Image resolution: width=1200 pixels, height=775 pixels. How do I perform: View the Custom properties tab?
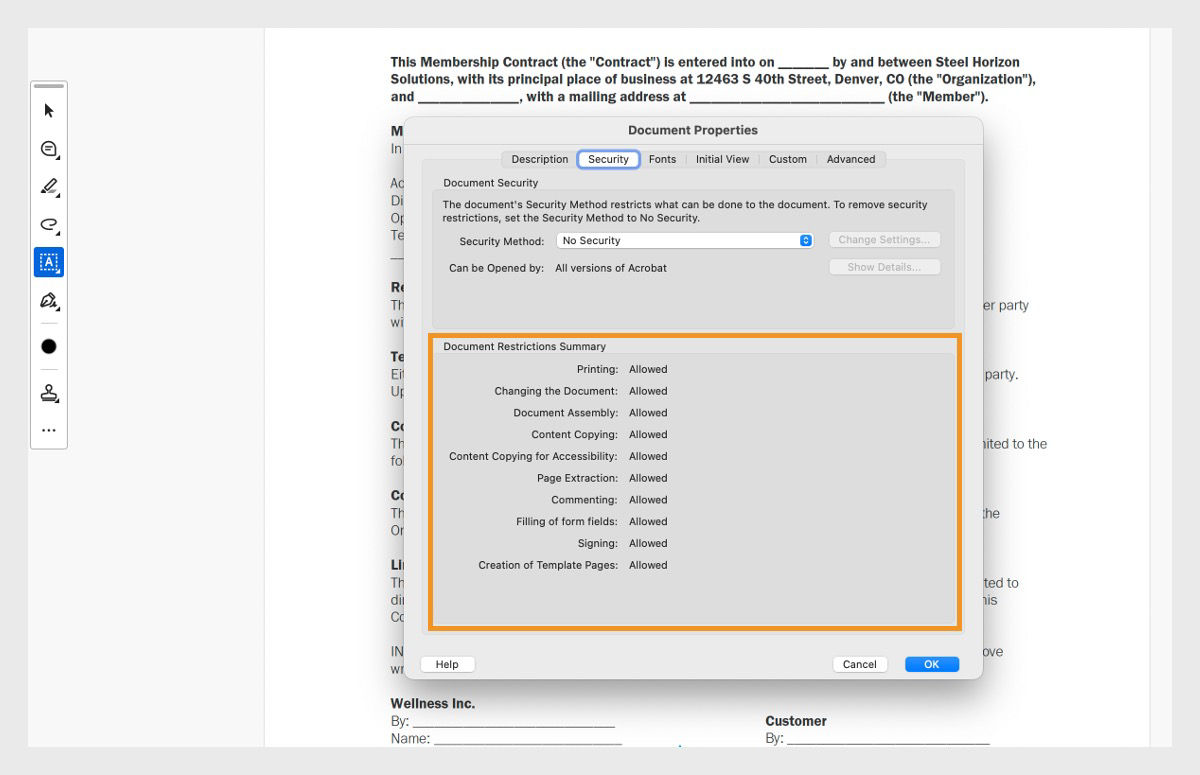click(x=787, y=159)
